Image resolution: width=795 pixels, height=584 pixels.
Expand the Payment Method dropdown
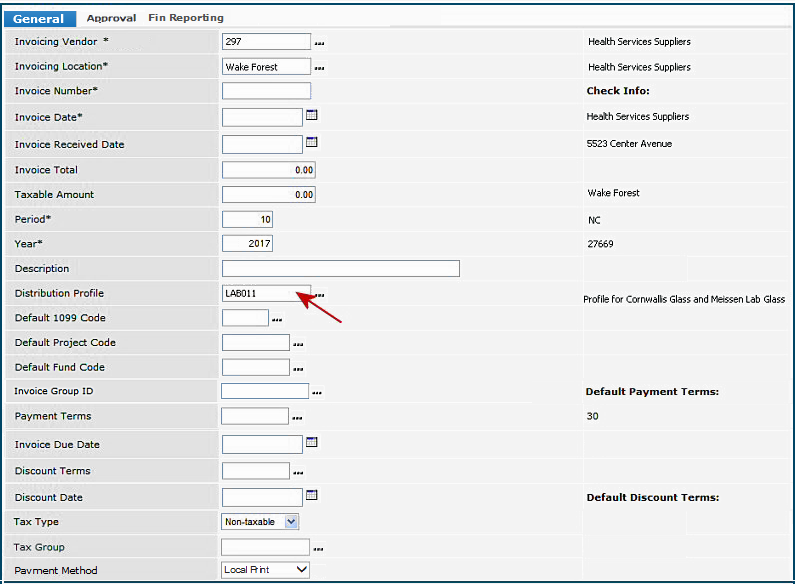click(302, 570)
